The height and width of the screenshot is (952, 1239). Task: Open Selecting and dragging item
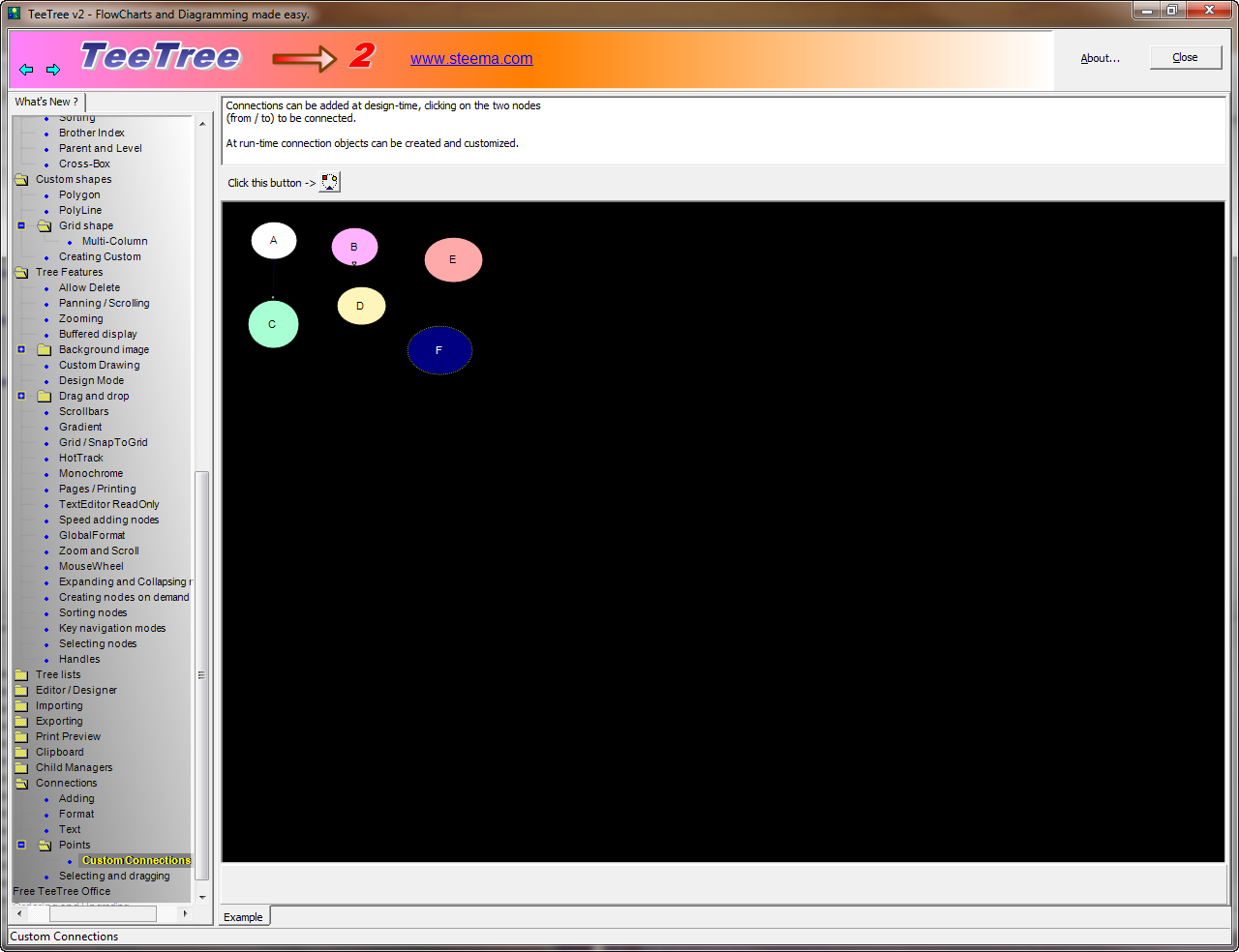pos(114,876)
